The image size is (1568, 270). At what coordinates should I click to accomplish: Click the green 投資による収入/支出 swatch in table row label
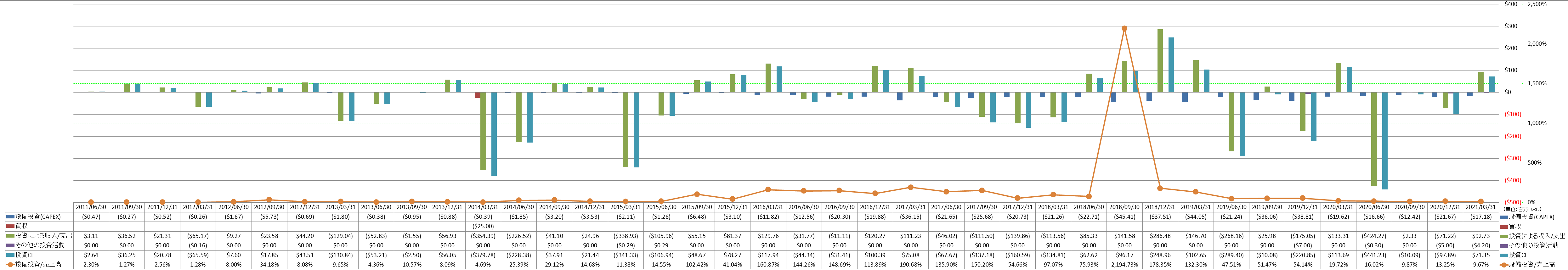[10, 236]
